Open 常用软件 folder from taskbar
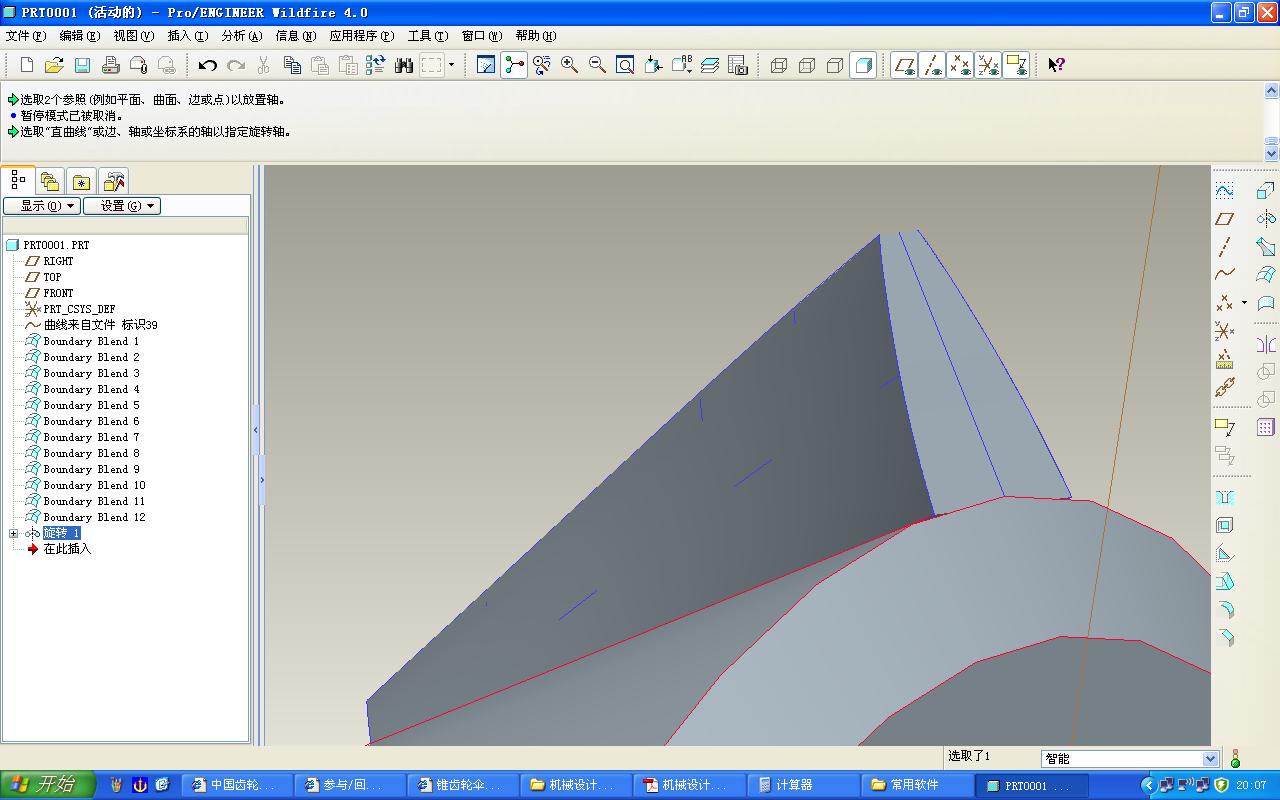Image resolution: width=1280 pixels, height=800 pixels. coord(917,785)
